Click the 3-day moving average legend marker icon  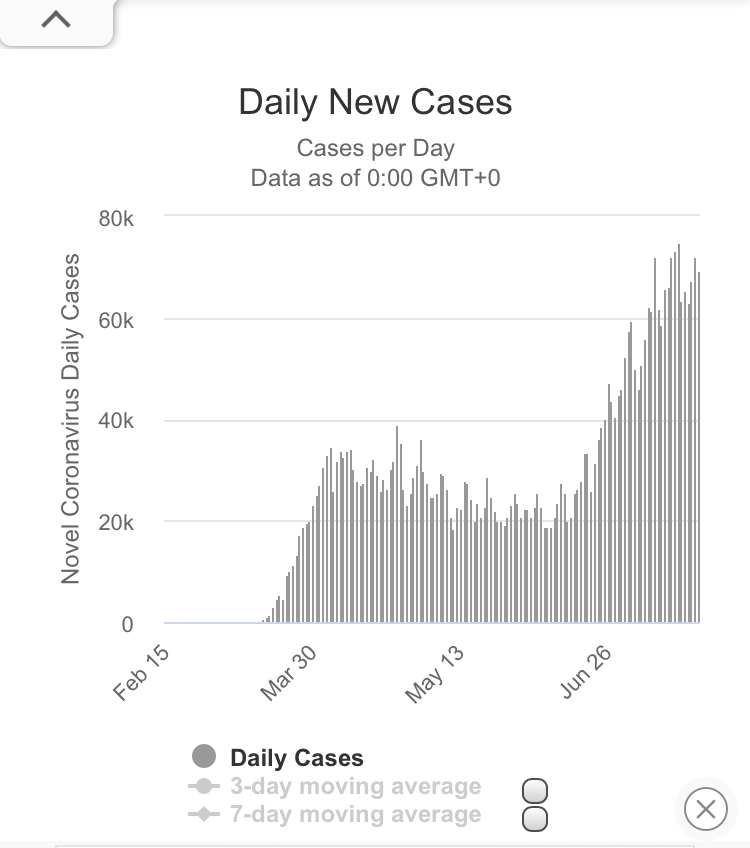pyautogui.click(x=204, y=786)
